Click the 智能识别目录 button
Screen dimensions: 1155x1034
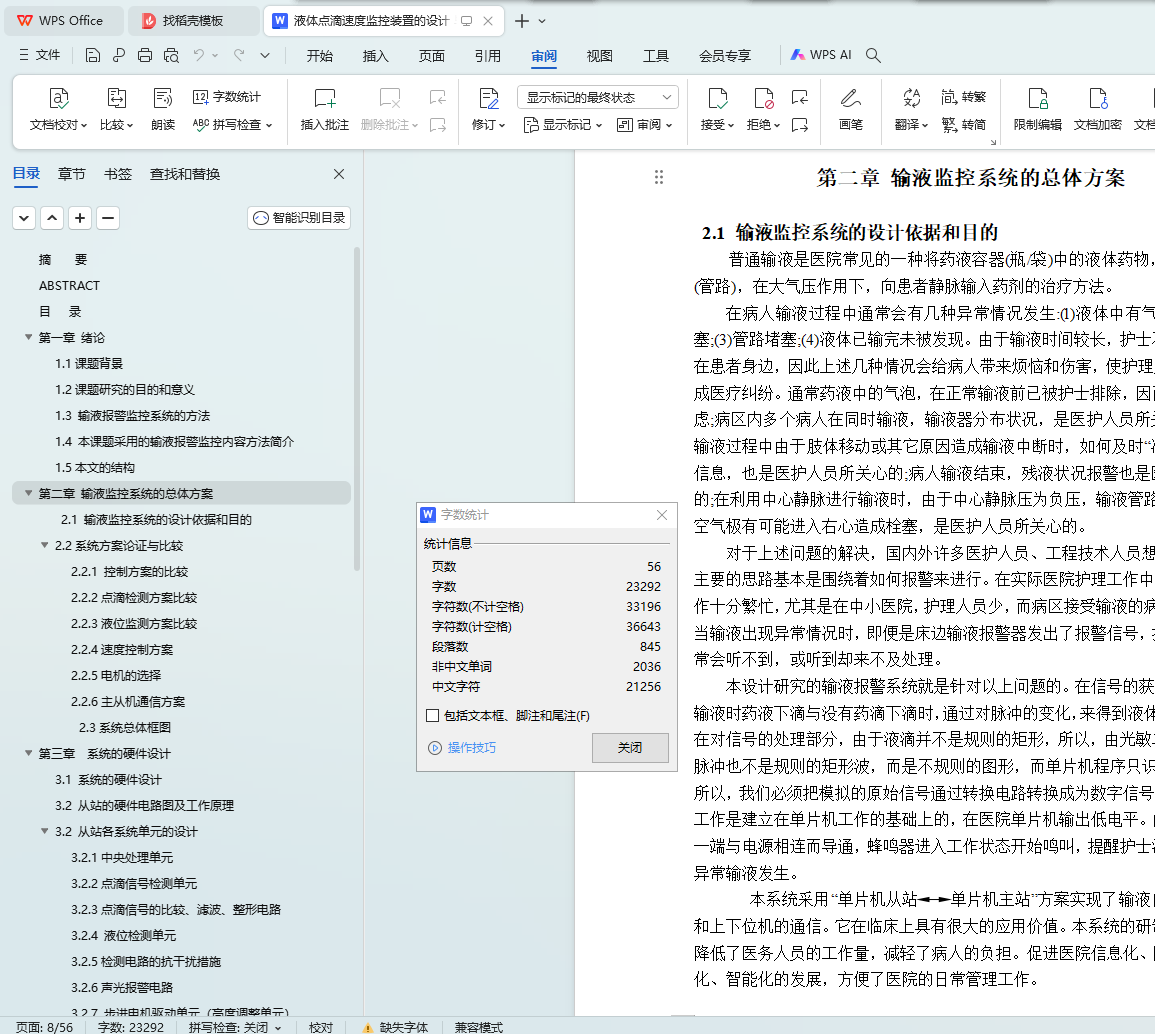[x=299, y=218]
